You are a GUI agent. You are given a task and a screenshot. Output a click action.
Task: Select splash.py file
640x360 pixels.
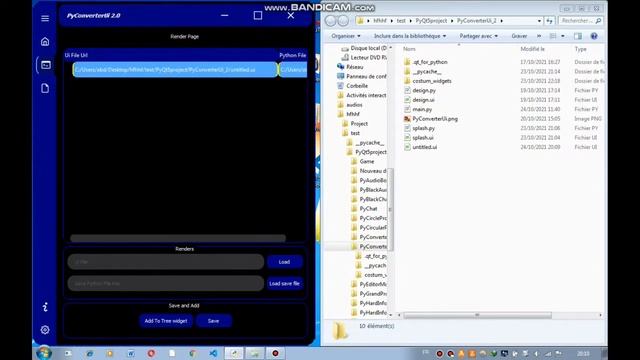tap(423, 128)
